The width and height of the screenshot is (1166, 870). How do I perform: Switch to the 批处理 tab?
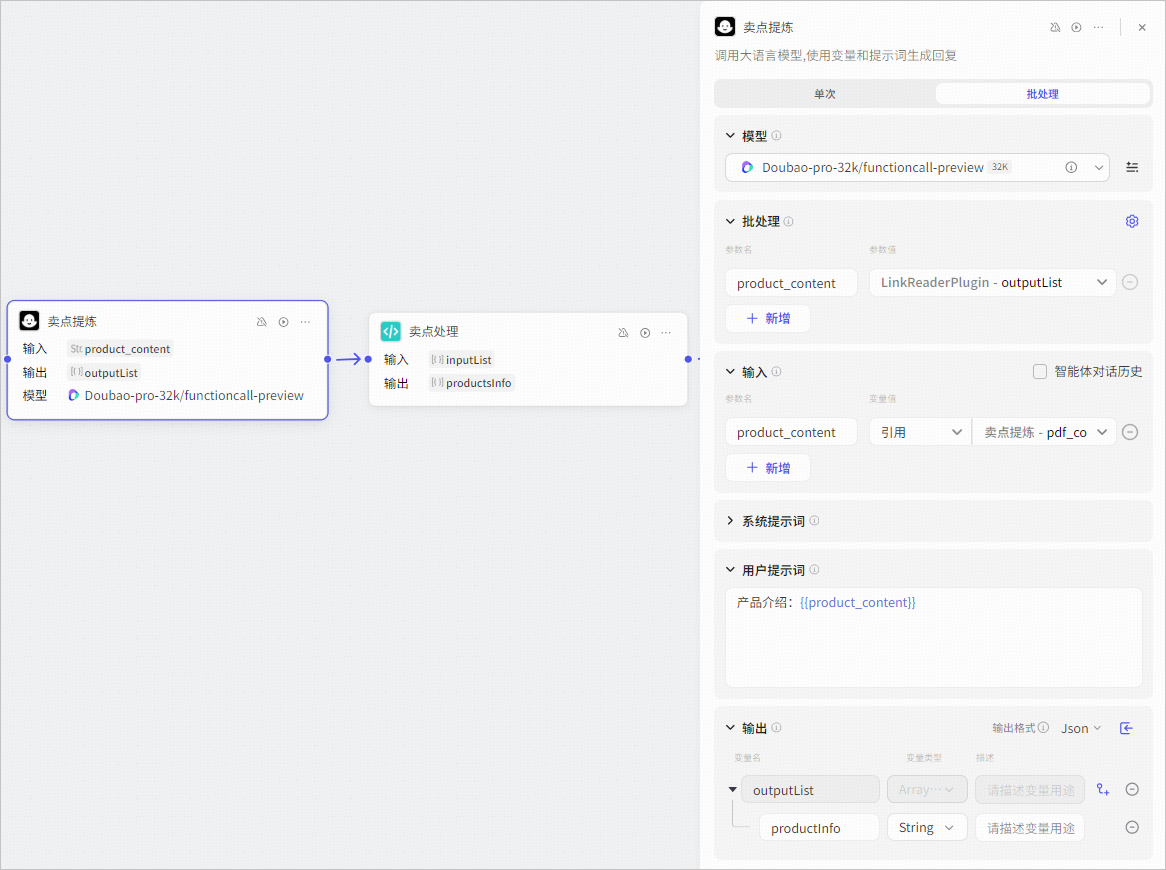[1043, 94]
